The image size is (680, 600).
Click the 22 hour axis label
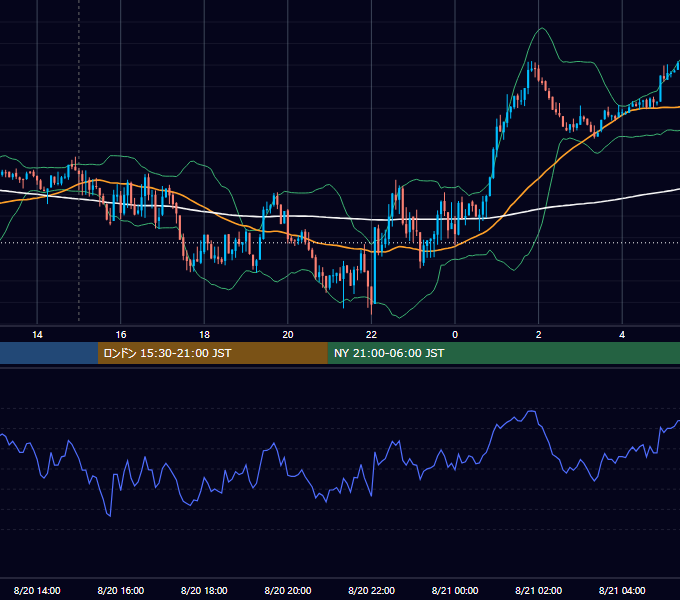tap(371, 335)
